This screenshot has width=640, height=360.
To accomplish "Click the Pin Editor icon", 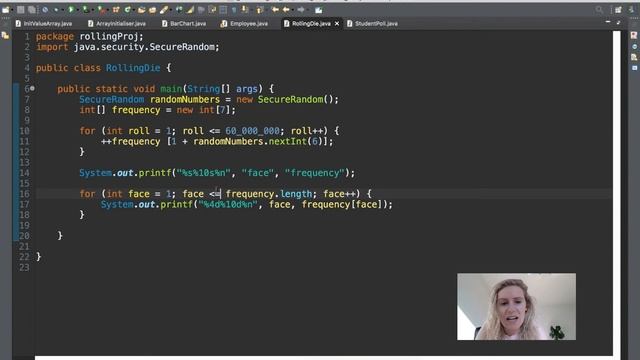I will point(318,10).
